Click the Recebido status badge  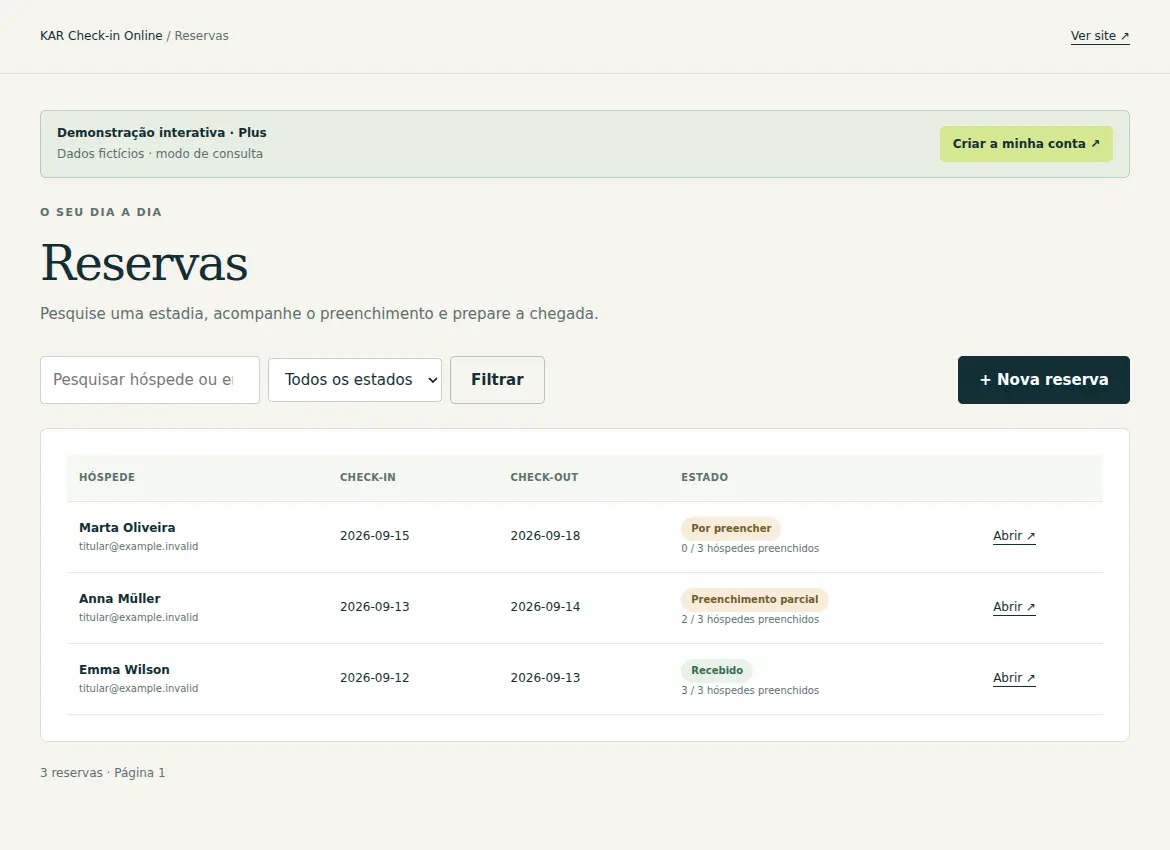pyautogui.click(x=716, y=670)
